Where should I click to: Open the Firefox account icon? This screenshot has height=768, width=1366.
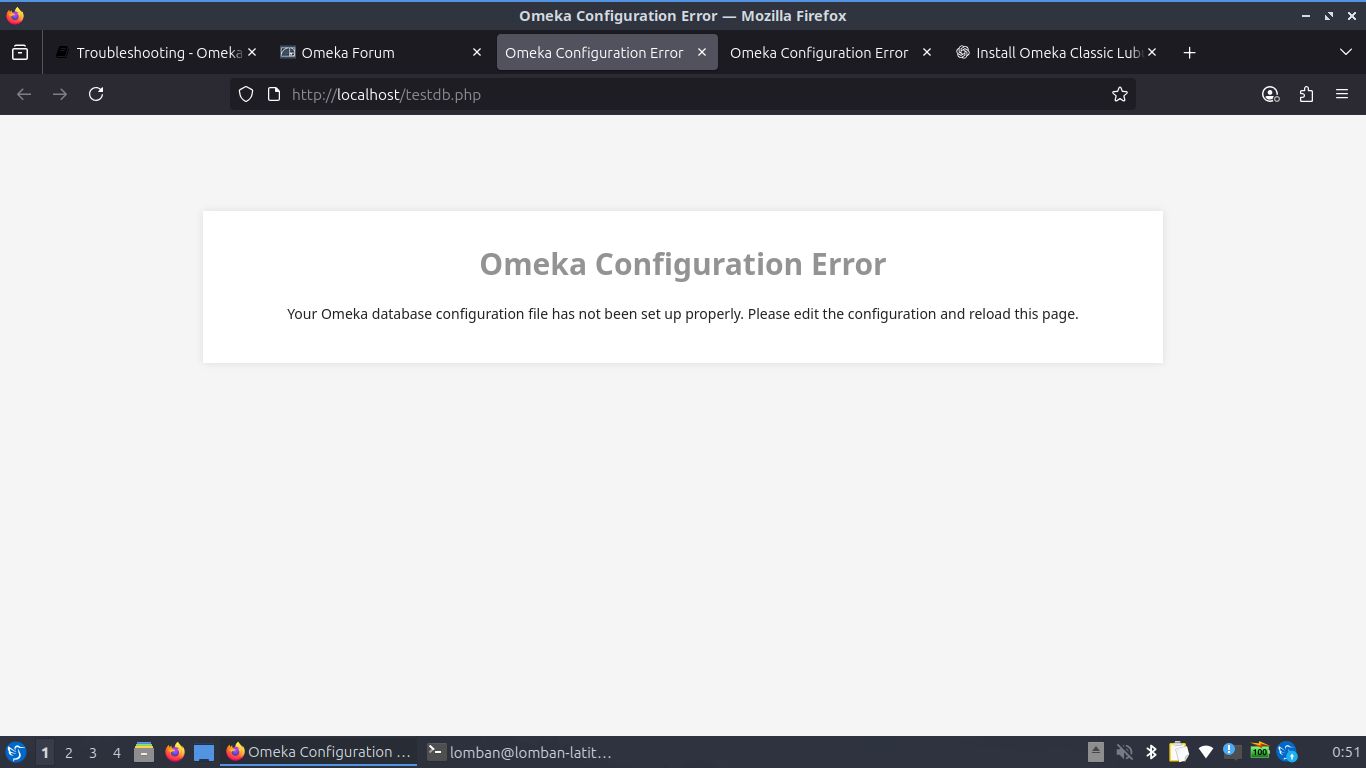[1270, 94]
